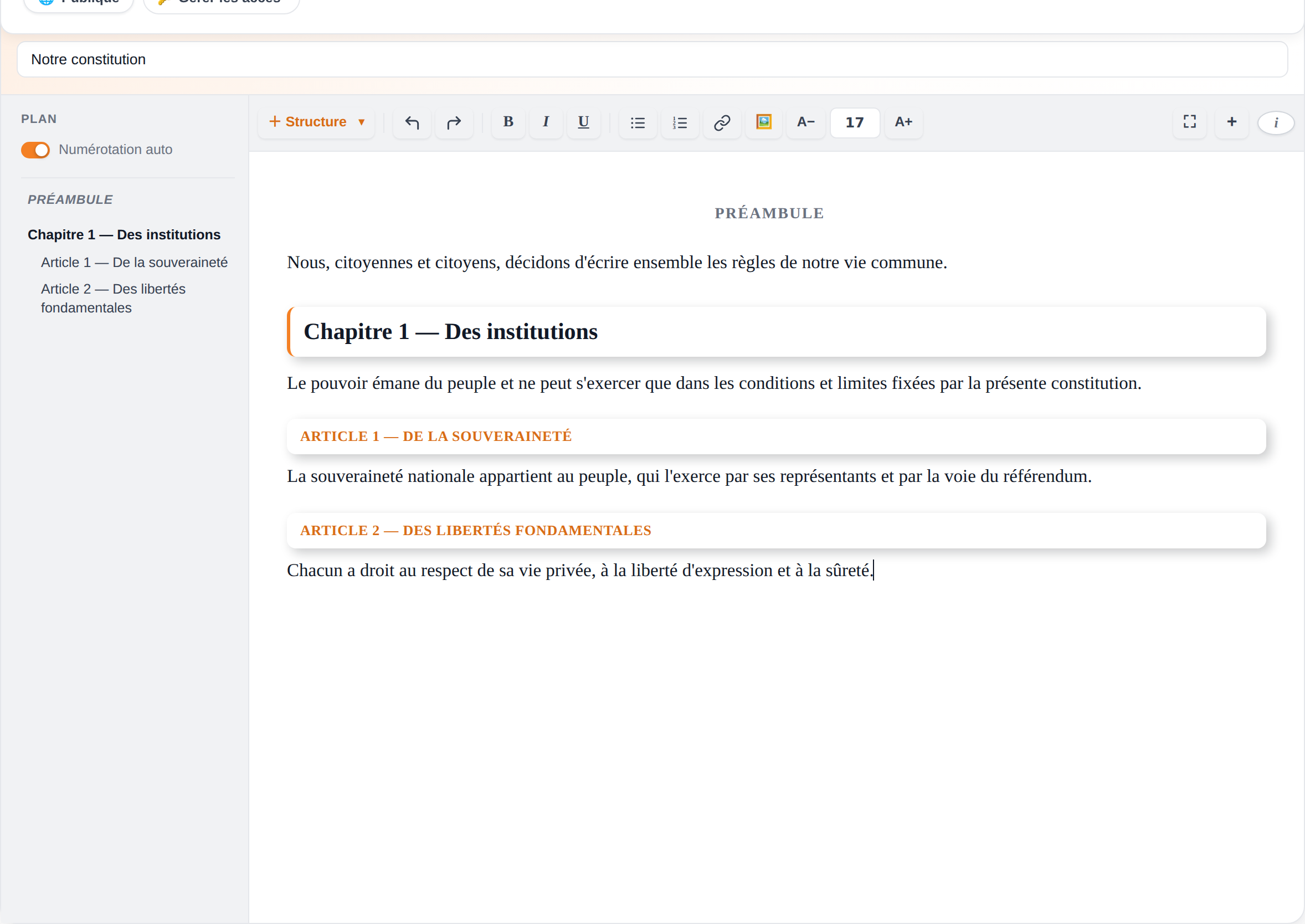Select Chapitre 1 — Des institutions in plan
Viewport: 1305px width, 924px height.
tap(124, 234)
